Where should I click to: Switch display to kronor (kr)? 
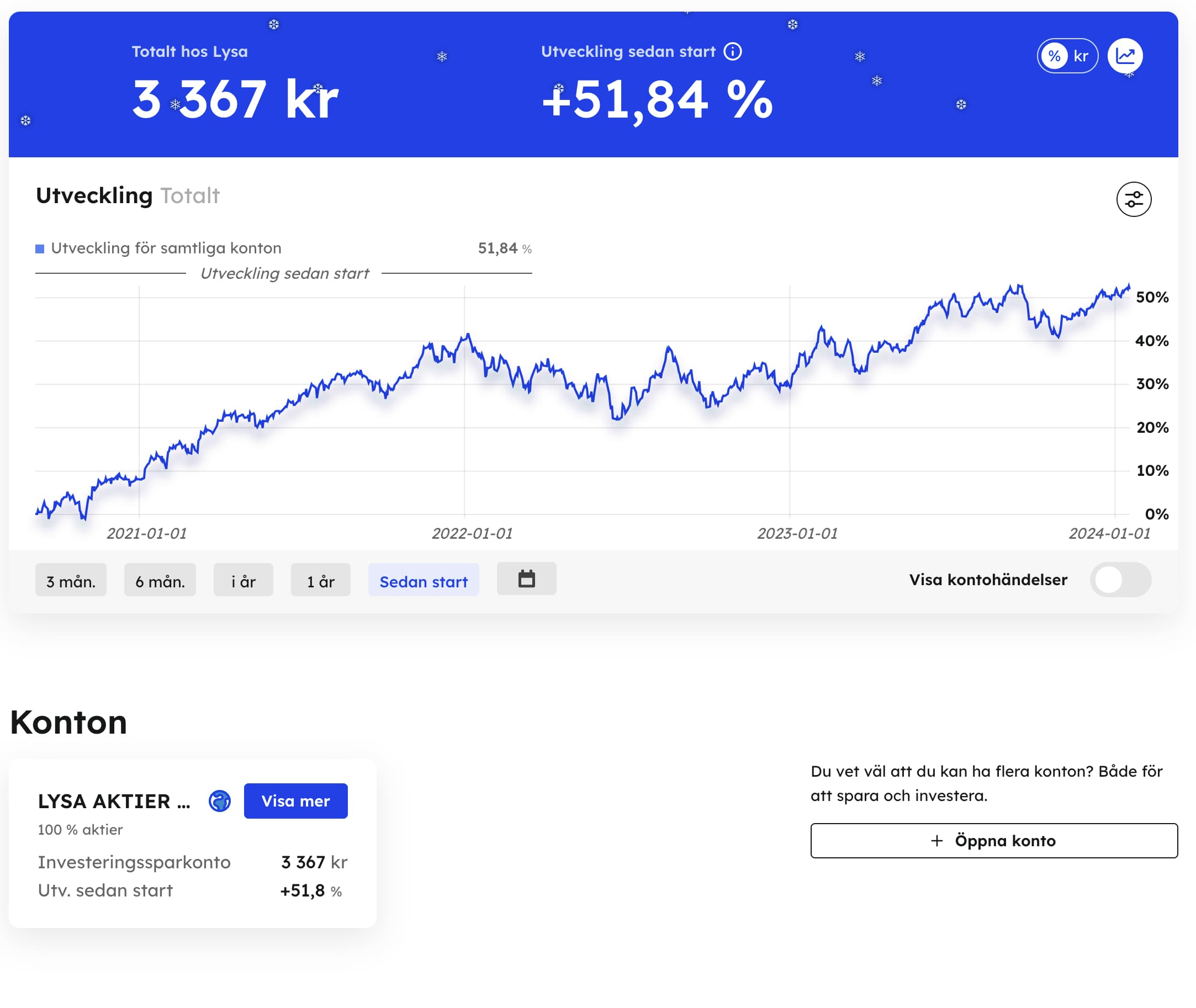[x=1081, y=55]
